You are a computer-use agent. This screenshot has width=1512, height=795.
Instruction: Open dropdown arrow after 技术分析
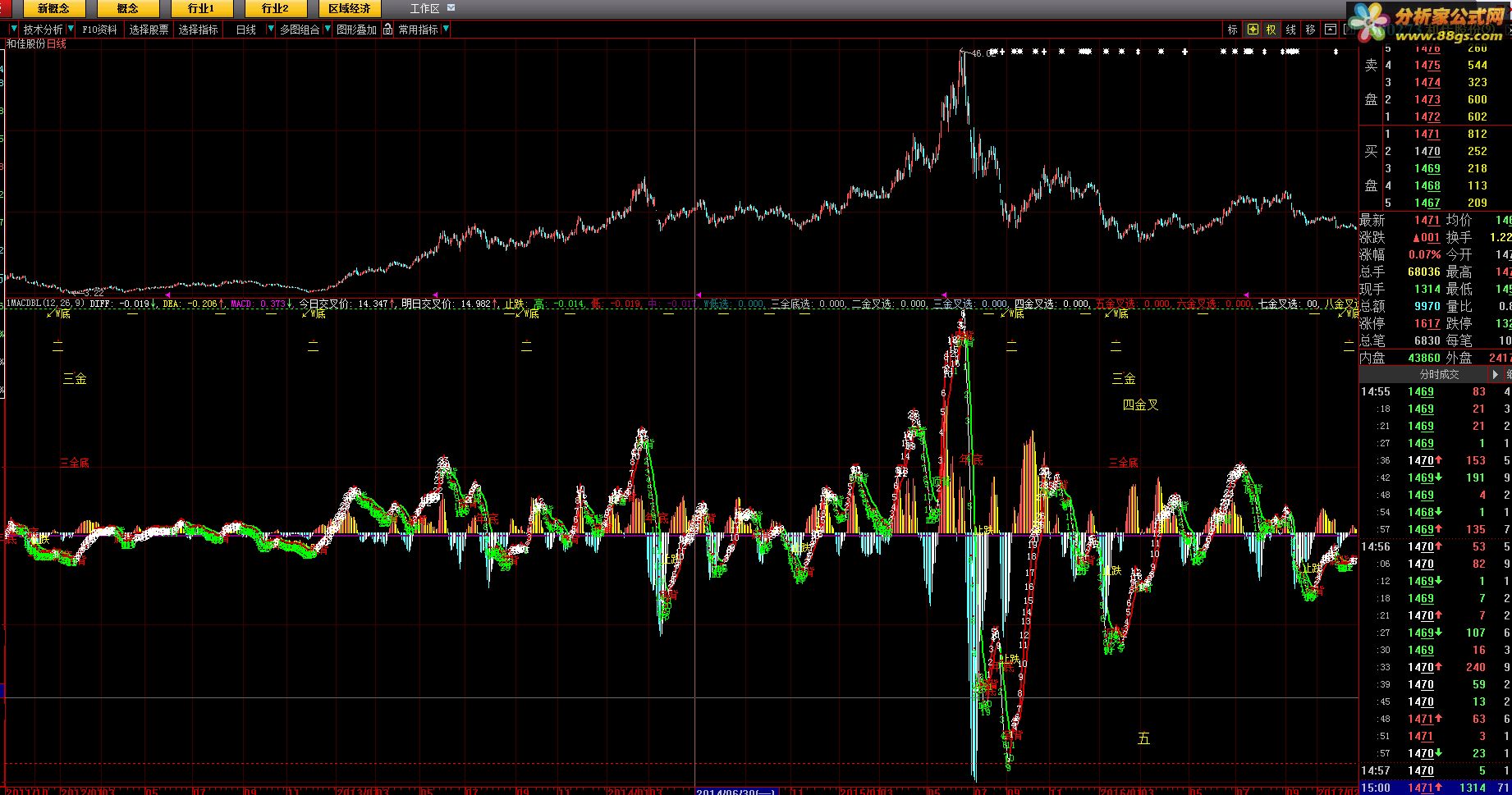(71, 30)
